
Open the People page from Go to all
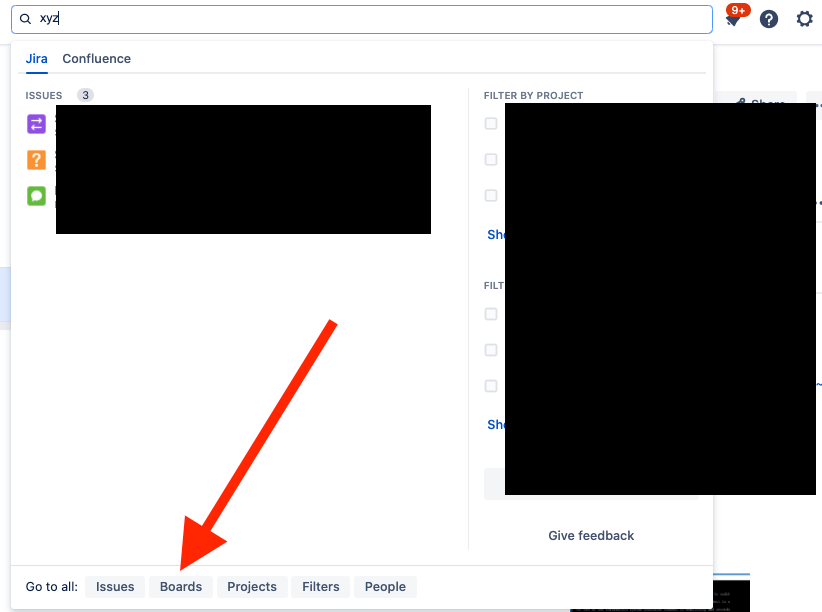click(x=385, y=587)
